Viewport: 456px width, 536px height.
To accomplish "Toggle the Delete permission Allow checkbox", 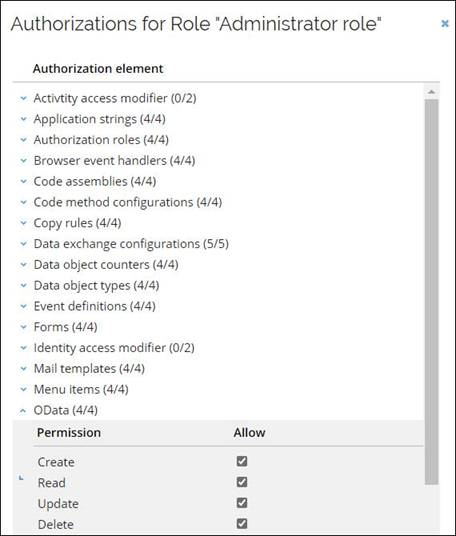I will point(242,524).
